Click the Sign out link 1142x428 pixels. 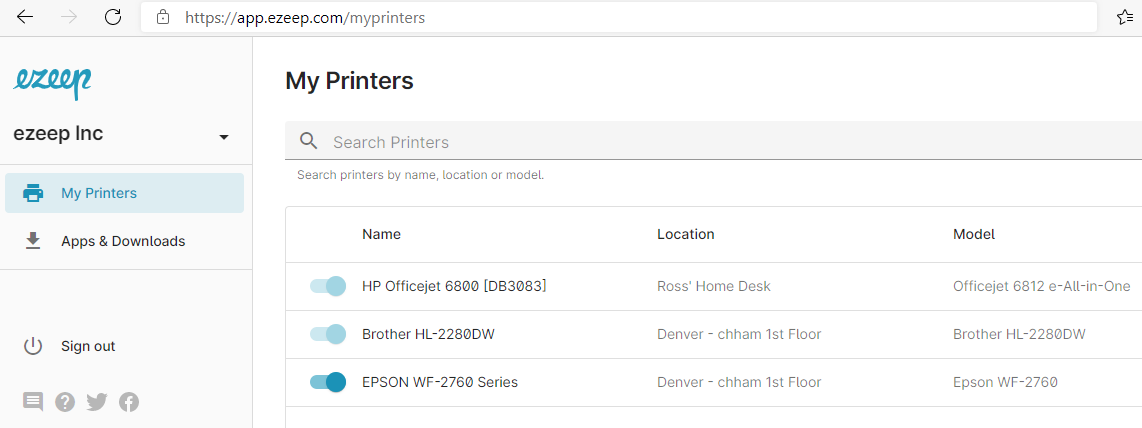[88, 346]
